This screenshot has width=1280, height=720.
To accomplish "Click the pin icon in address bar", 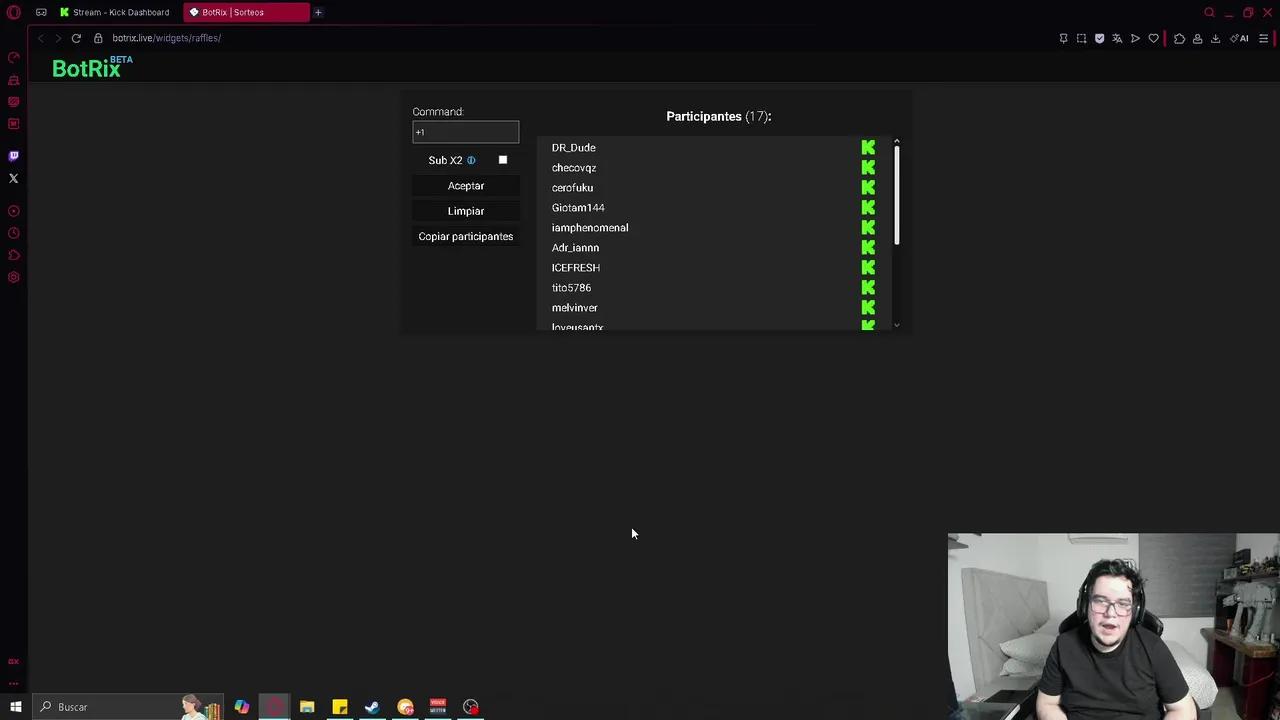I will [1063, 38].
